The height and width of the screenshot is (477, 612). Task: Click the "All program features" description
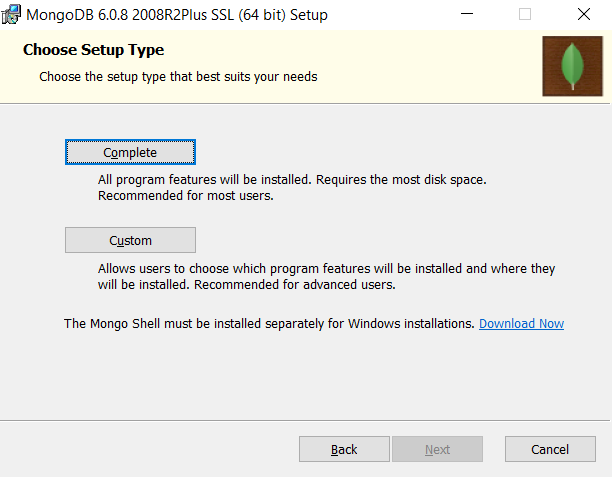tap(292, 187)
